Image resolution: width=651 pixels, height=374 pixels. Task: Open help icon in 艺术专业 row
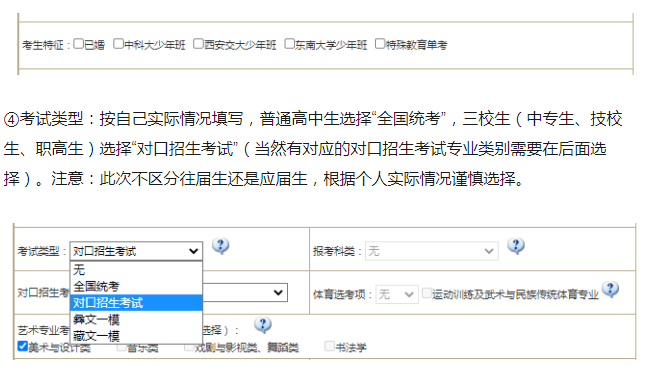(263, 325)
